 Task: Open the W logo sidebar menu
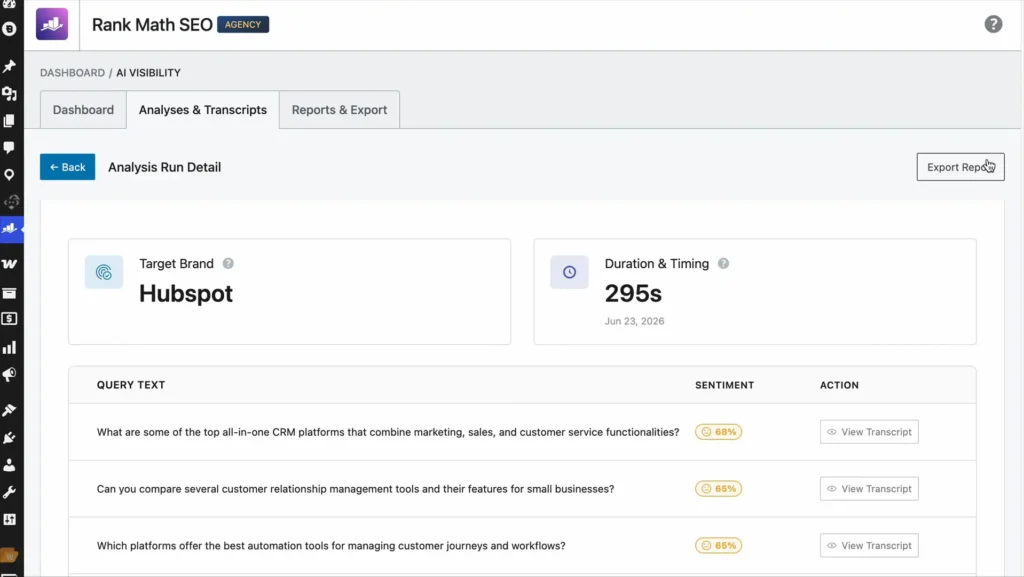coord(9,264)
